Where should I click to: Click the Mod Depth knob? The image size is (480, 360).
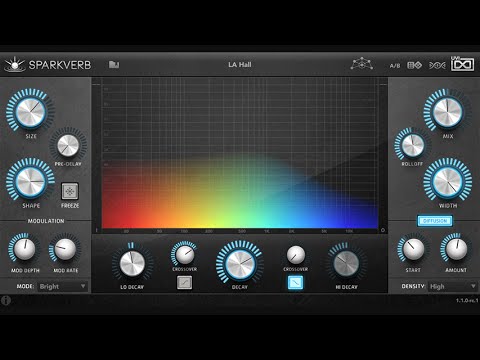25,249
